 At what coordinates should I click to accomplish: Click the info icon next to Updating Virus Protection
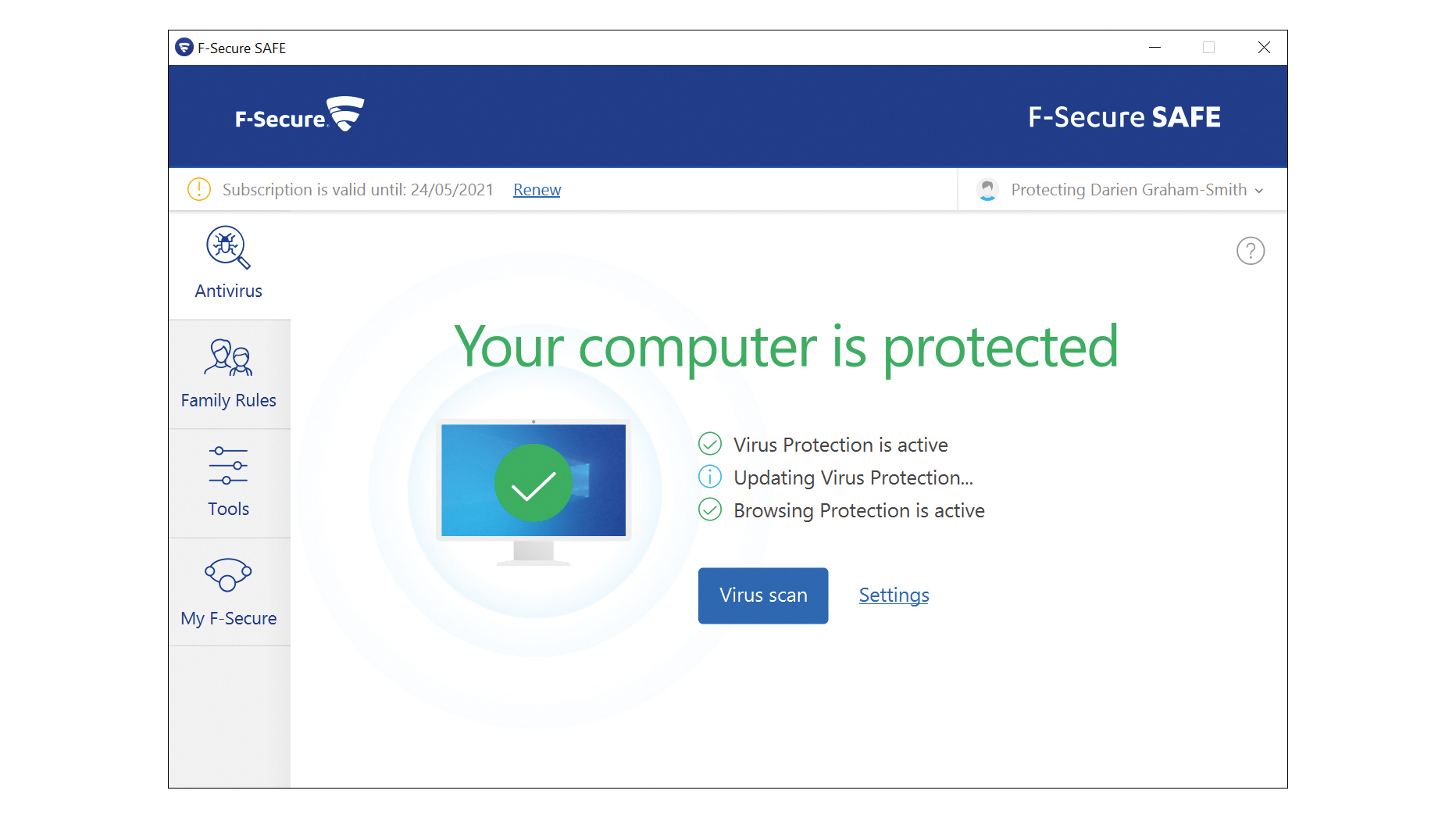tap(709, 477)
